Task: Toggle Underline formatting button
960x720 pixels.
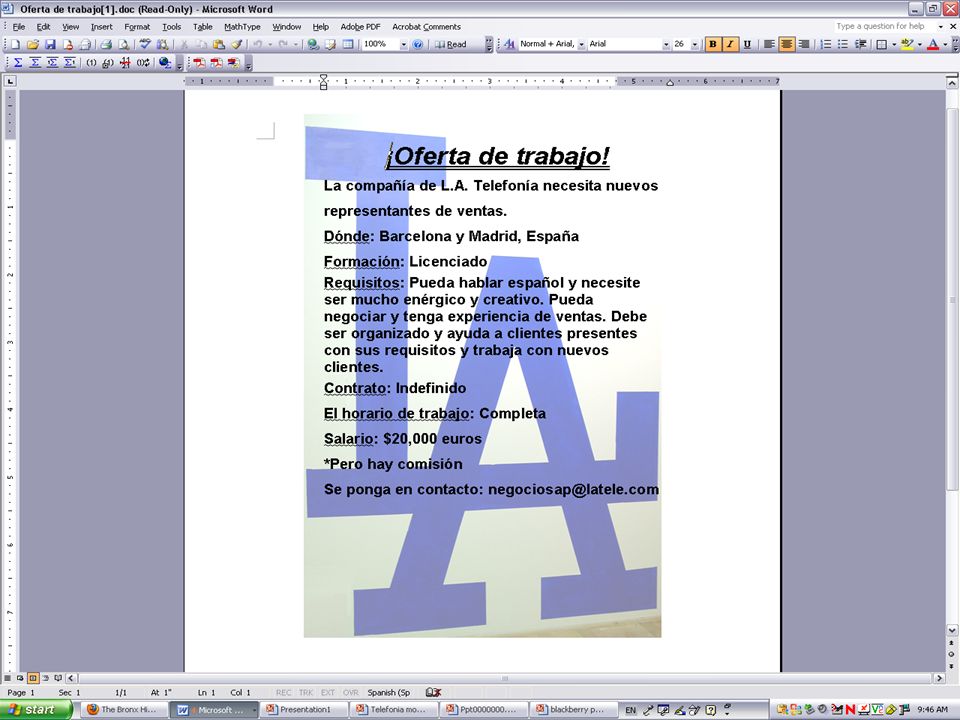Action: click(x=747, y=44)
